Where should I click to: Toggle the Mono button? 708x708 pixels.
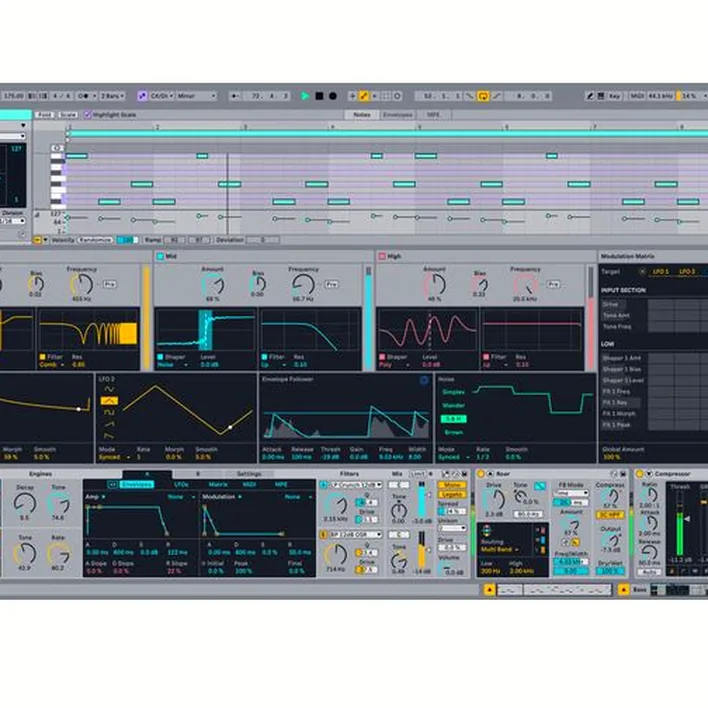[x=452, y=485]
